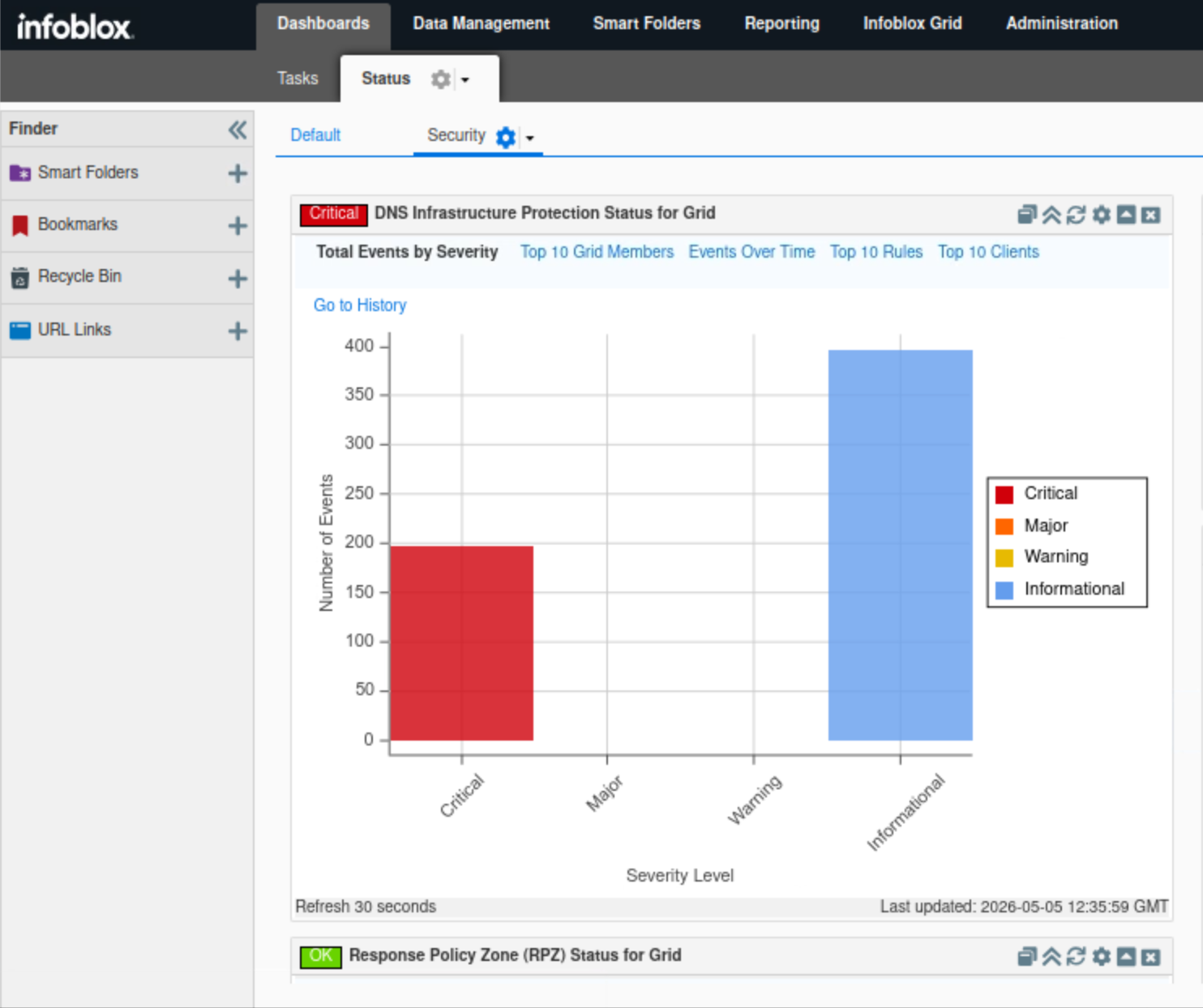Click the plus icon next to Bookmarks
The width and height of the screenshot is (1203, 1008).
click(238, 225)
